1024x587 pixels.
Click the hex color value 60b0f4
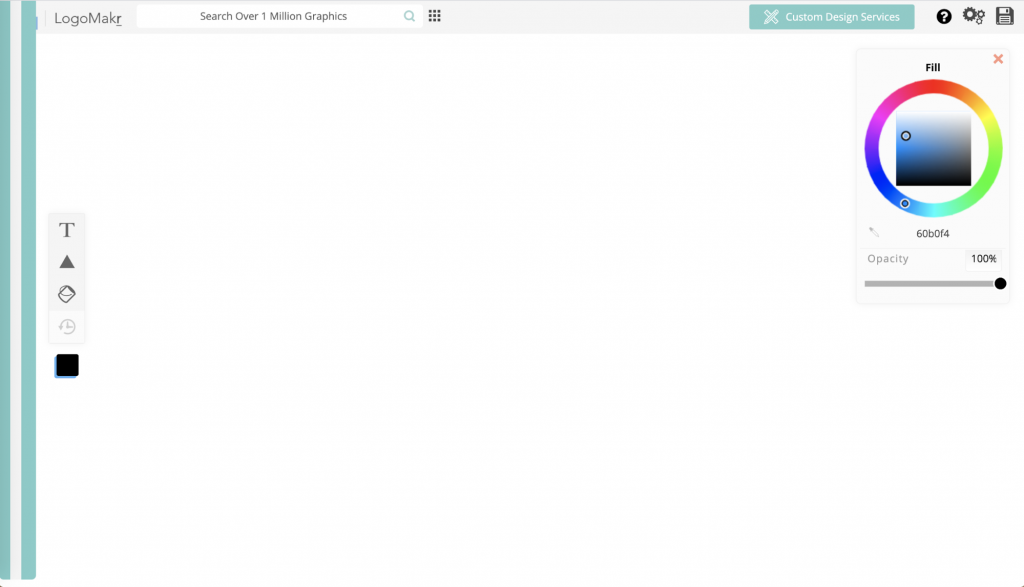933,233
